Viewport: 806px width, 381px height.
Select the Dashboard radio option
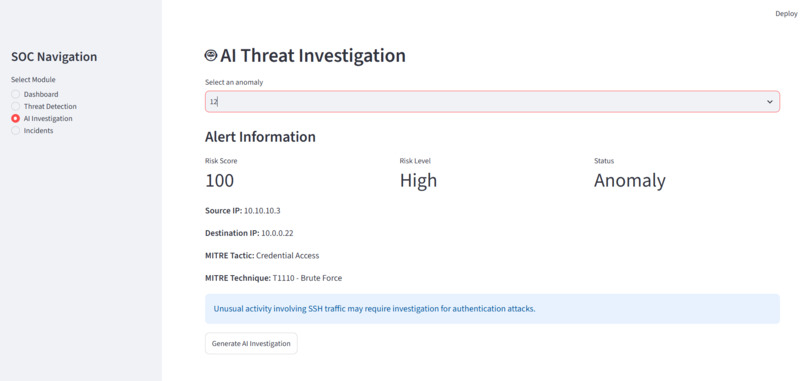(x=35, y=94)
